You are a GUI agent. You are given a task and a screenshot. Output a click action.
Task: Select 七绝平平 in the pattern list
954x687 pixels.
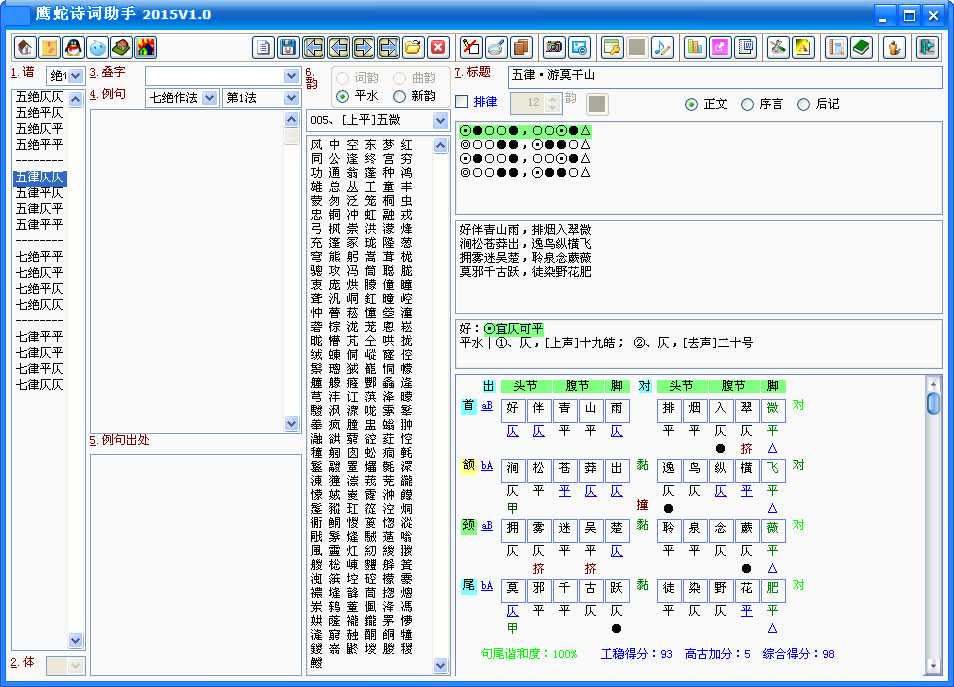(x=40, y=257)
